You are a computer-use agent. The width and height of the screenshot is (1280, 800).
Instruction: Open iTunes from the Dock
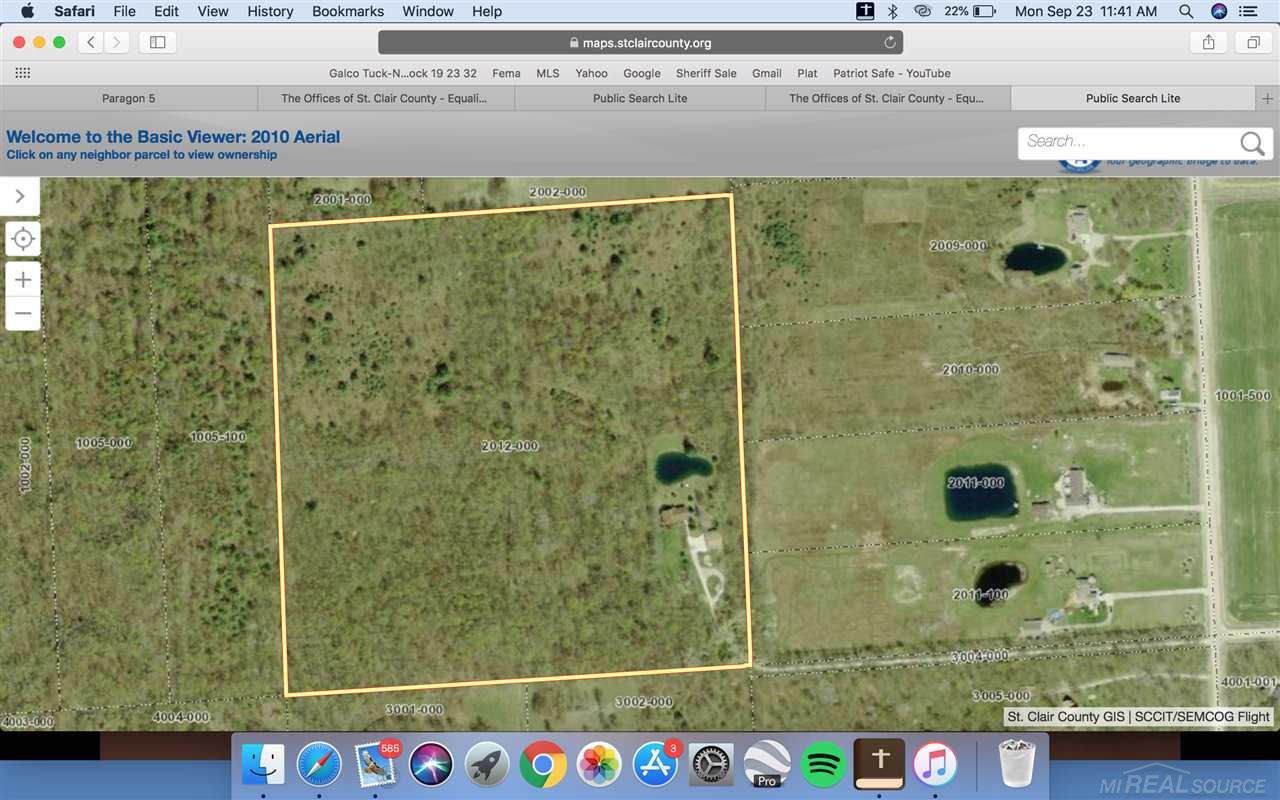click(935, 765)
